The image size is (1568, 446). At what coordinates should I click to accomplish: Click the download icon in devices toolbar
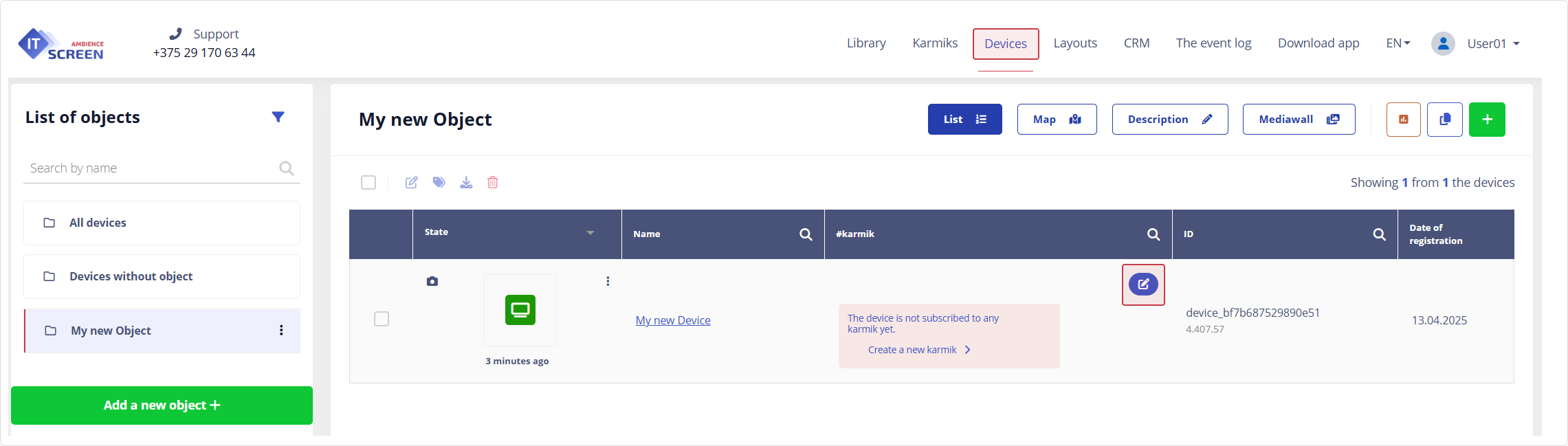point(466,182)
